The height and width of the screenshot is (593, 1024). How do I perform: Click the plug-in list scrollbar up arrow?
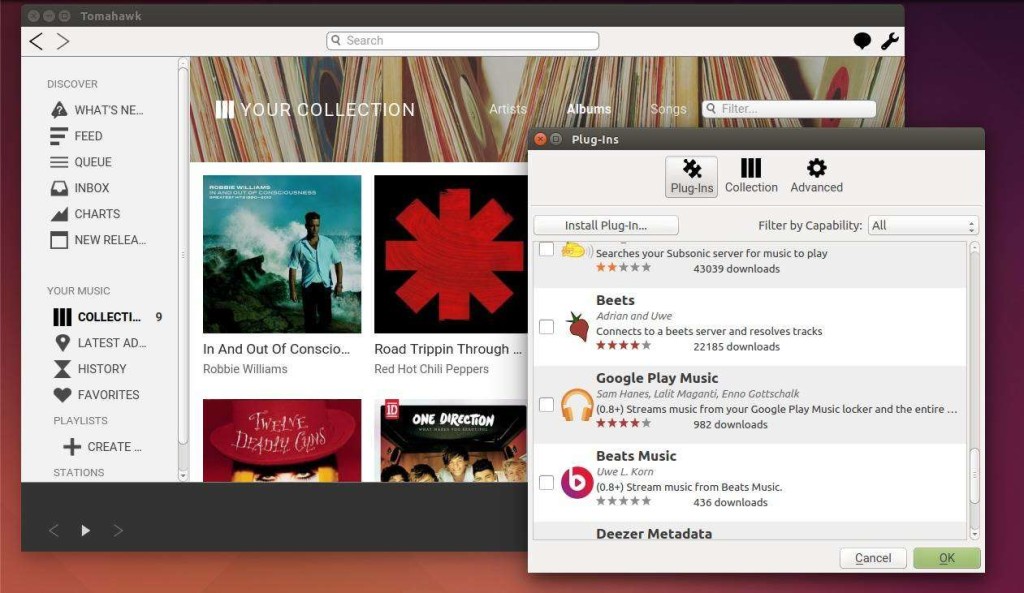tap(974, 248)
